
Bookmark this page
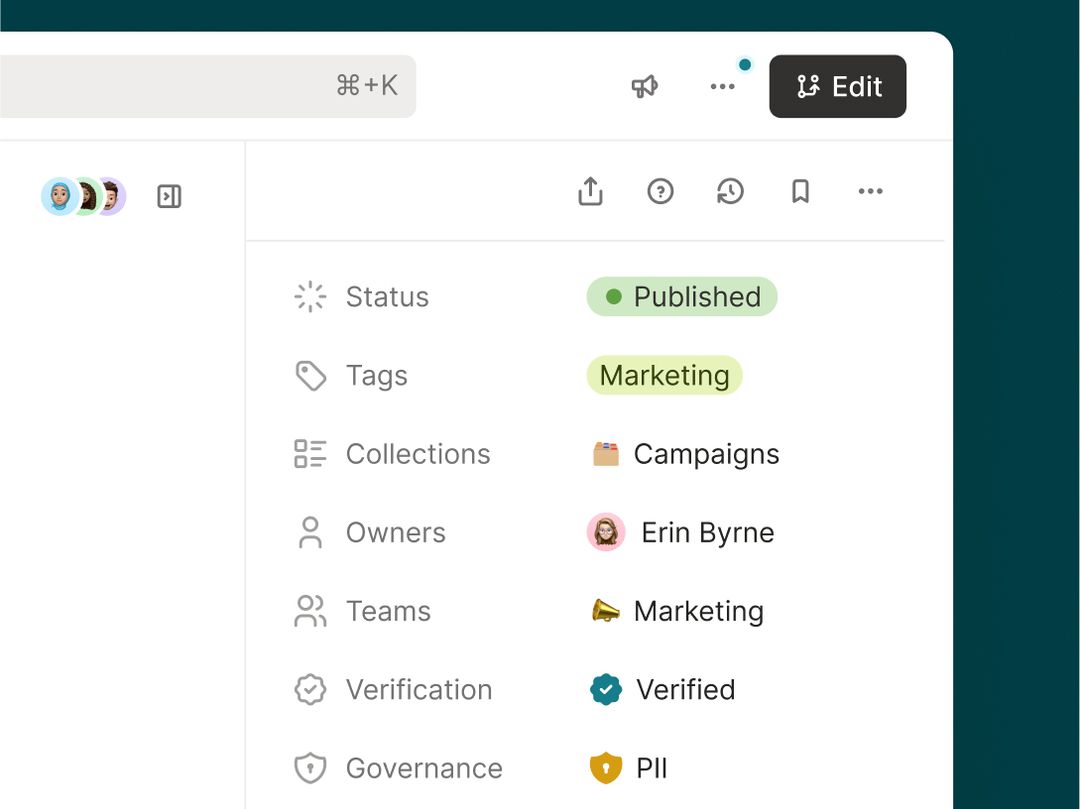[800, 191]
